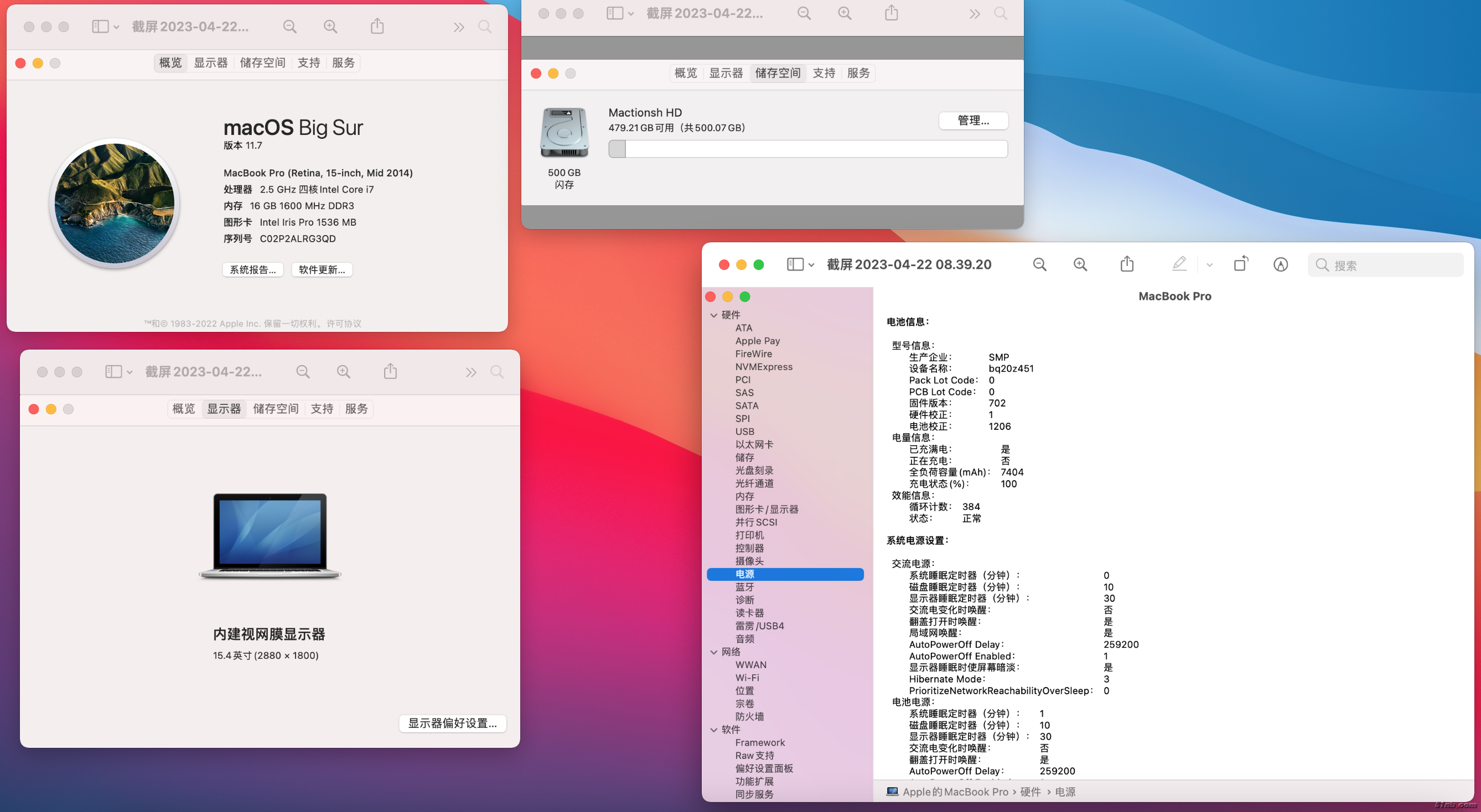
Task: Zoom out in the storage Preview window
Action: (x=804, y=13)
